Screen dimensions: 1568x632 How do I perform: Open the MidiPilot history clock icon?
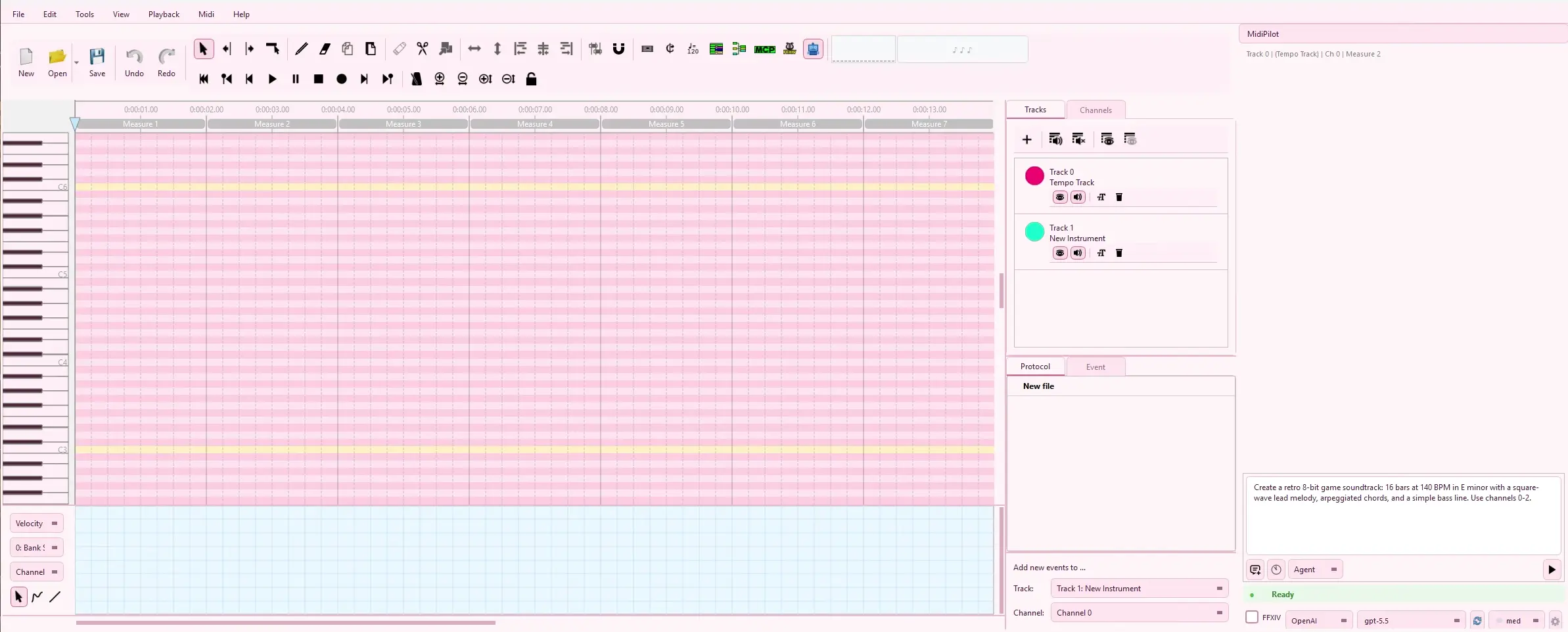[x=1276, y=570]
